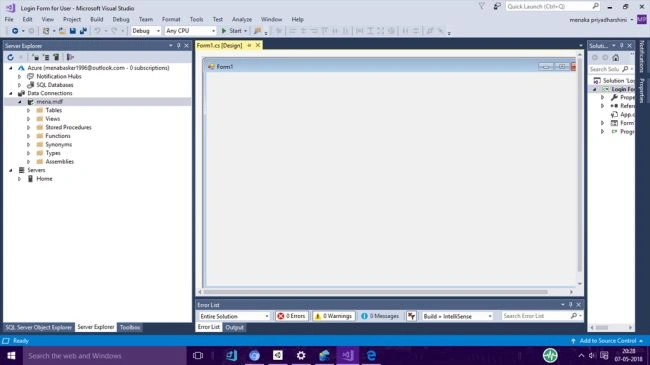Screen dimensions: 650x365
Task: Click Connect to Database icon in Server Explorer
Action: [36, 57]
